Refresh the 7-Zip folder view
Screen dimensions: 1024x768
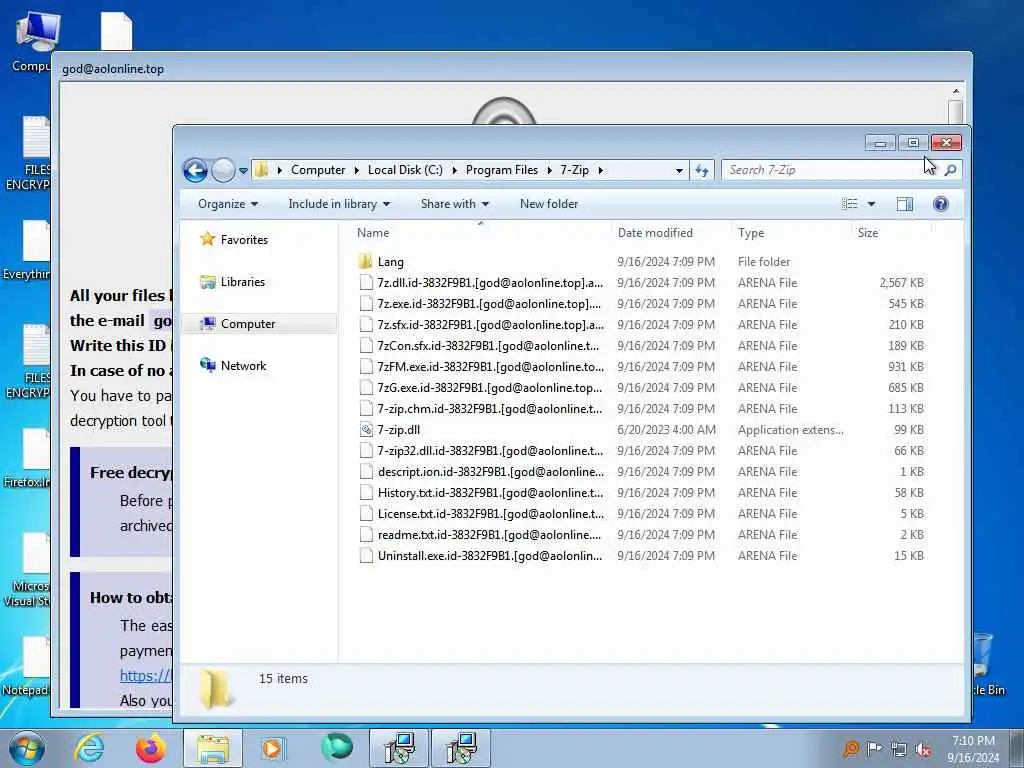tap(702, 170)
